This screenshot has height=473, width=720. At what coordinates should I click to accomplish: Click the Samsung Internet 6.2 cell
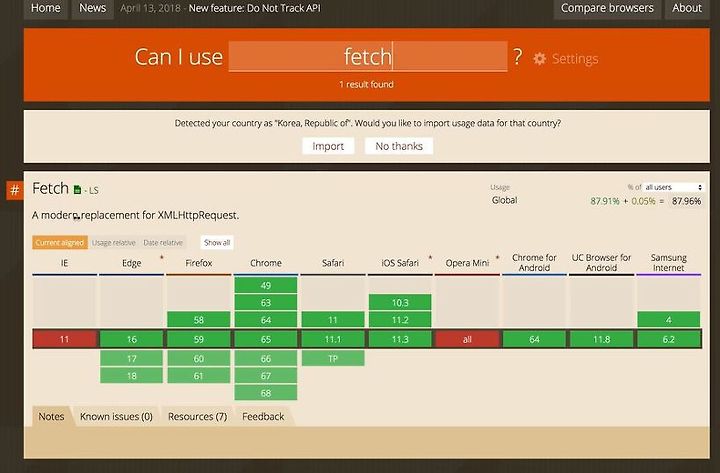tap(669, 339)
